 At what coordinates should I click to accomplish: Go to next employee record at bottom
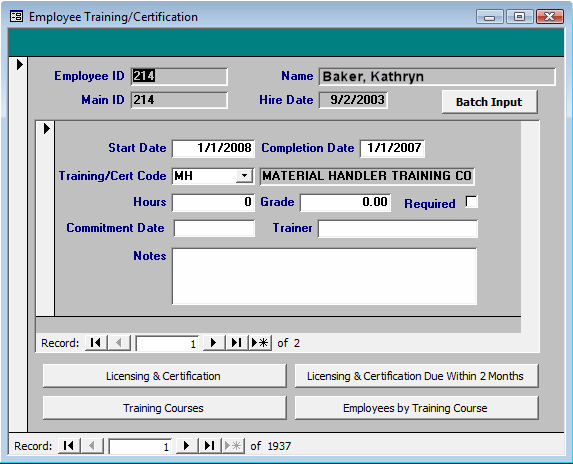[x=187, y=446]
